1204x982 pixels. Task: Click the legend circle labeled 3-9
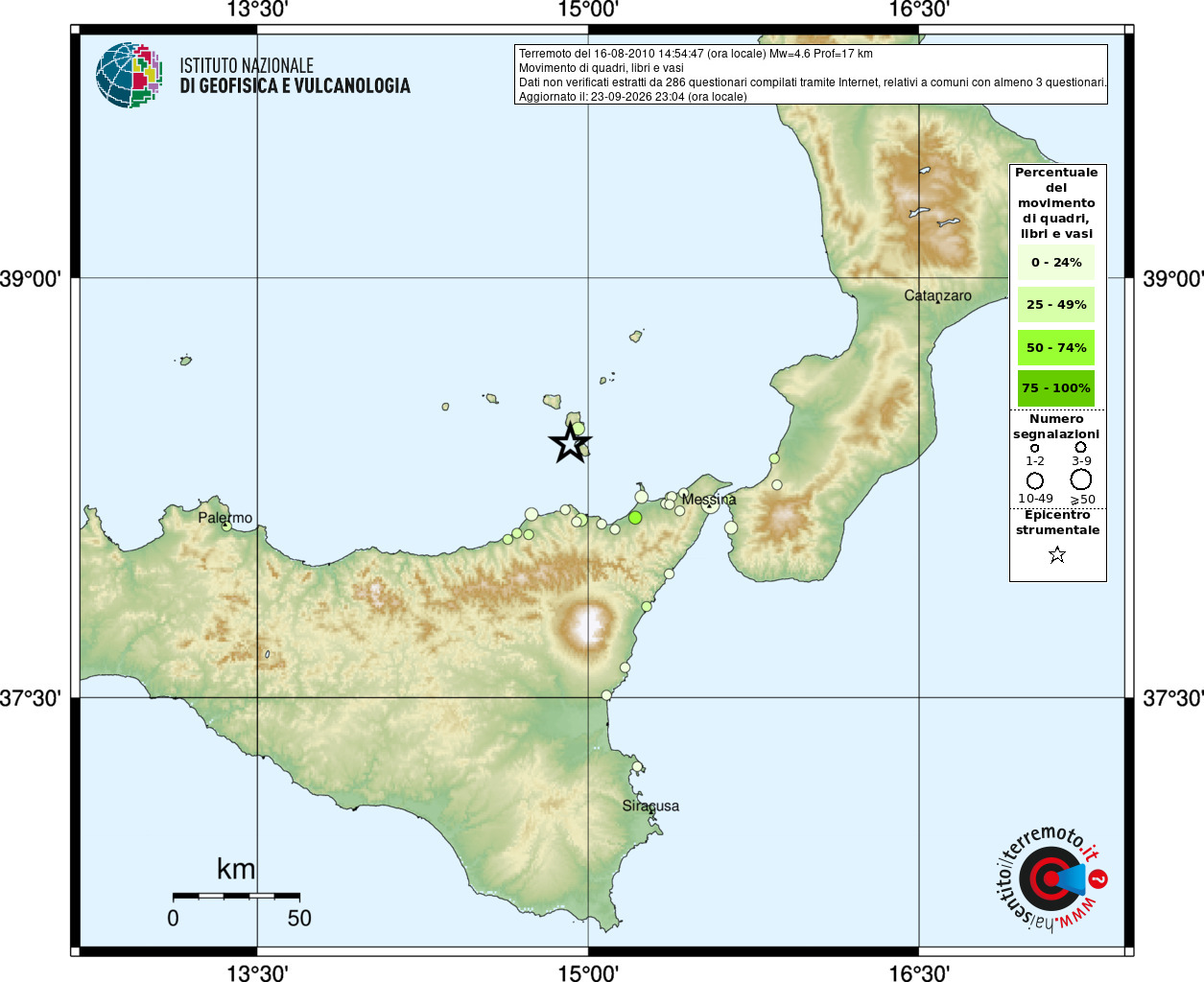click(x=1081, y=447)
